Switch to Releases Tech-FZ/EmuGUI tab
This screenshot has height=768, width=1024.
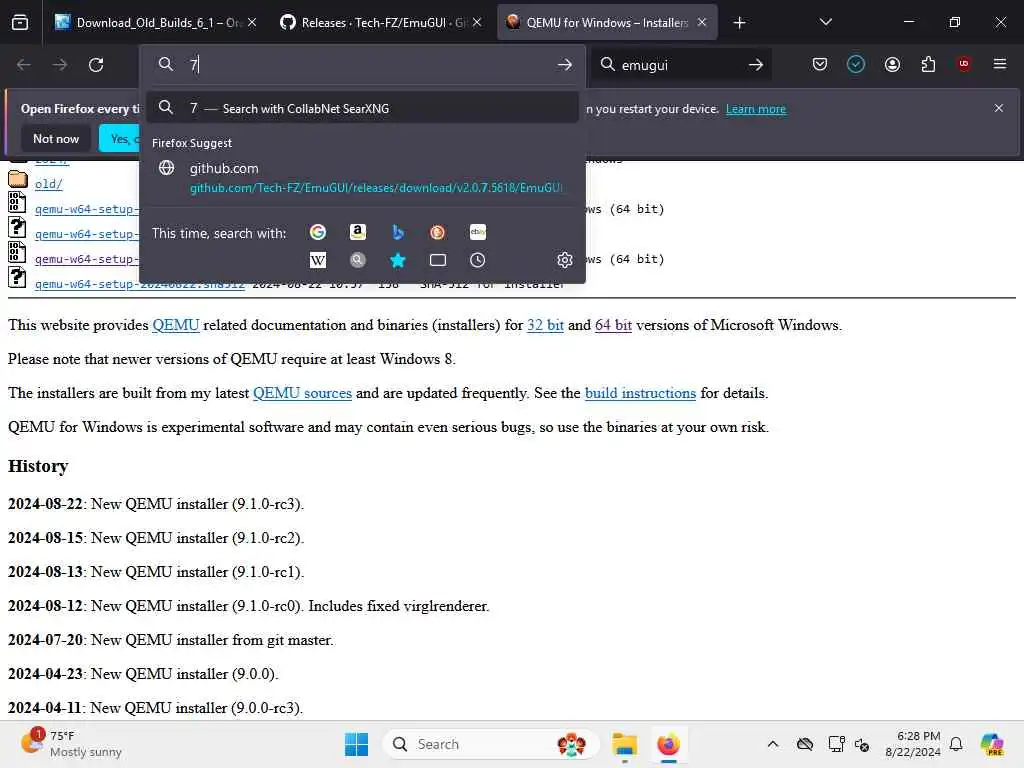click(x=381, y=23)
